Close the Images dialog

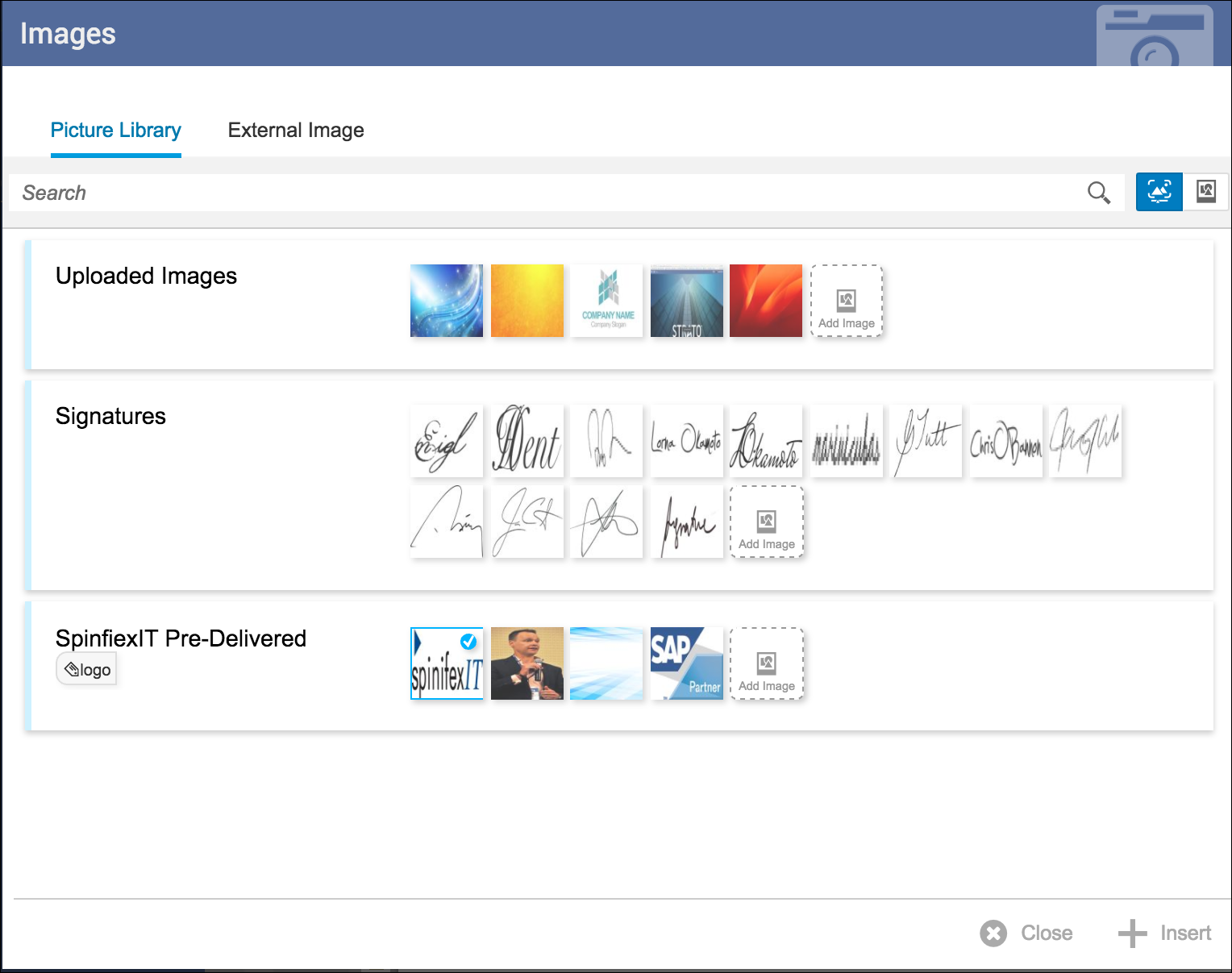click(1026, 933)
